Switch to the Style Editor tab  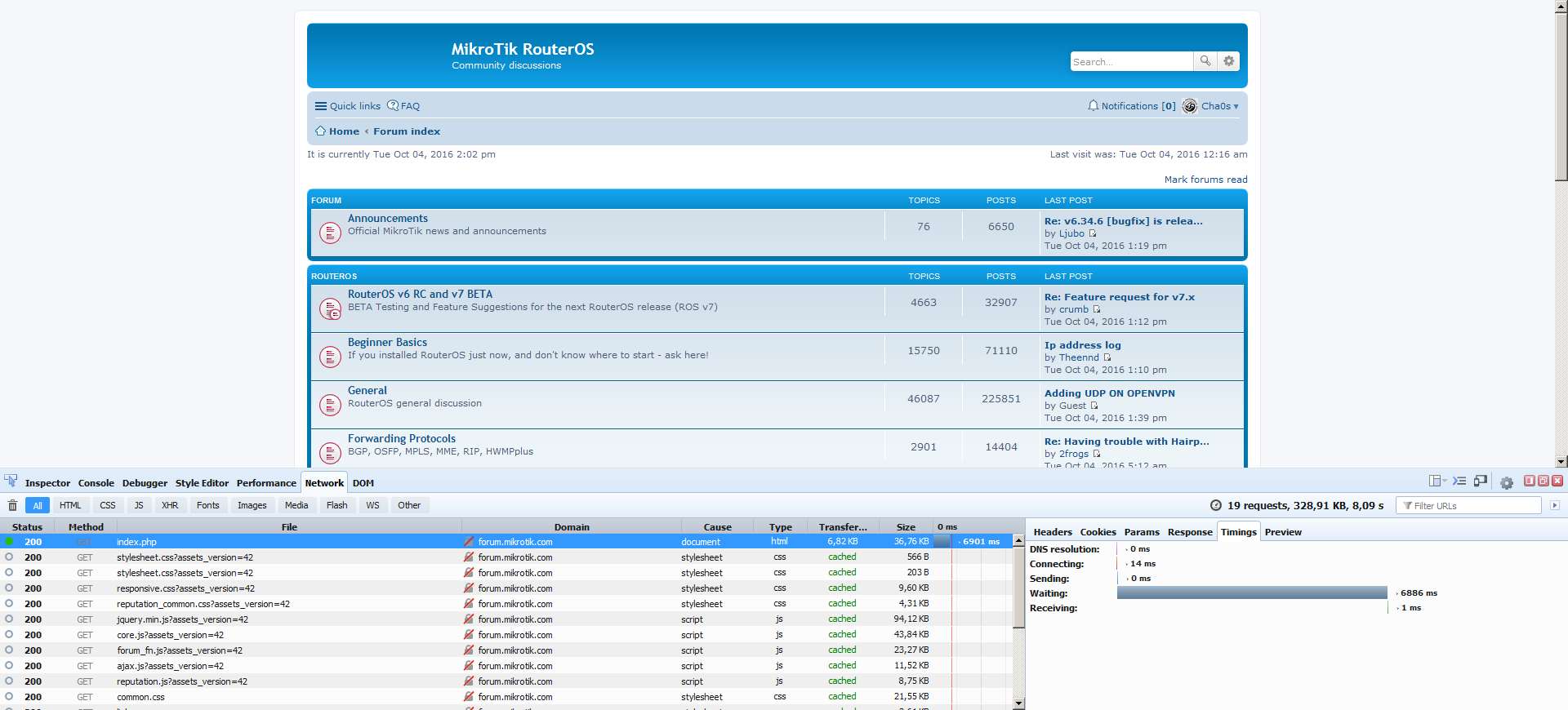click(x=202, y=483)
